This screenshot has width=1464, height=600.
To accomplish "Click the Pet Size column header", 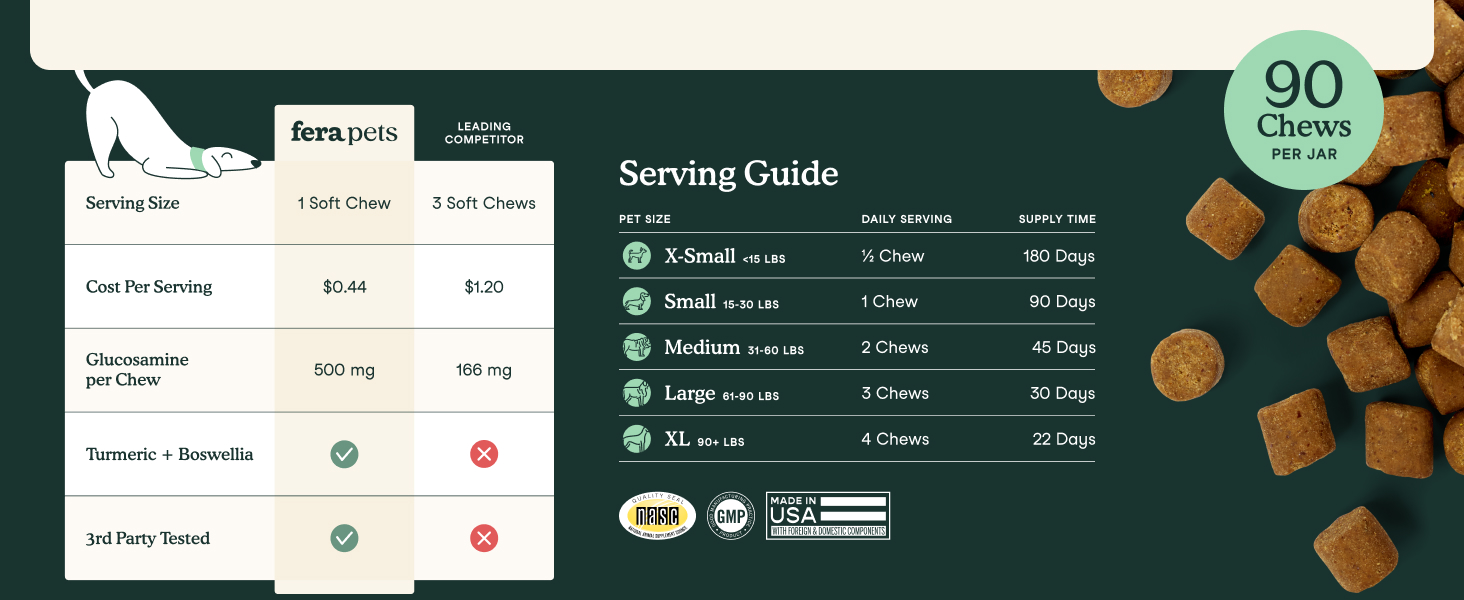I will 645,219.
